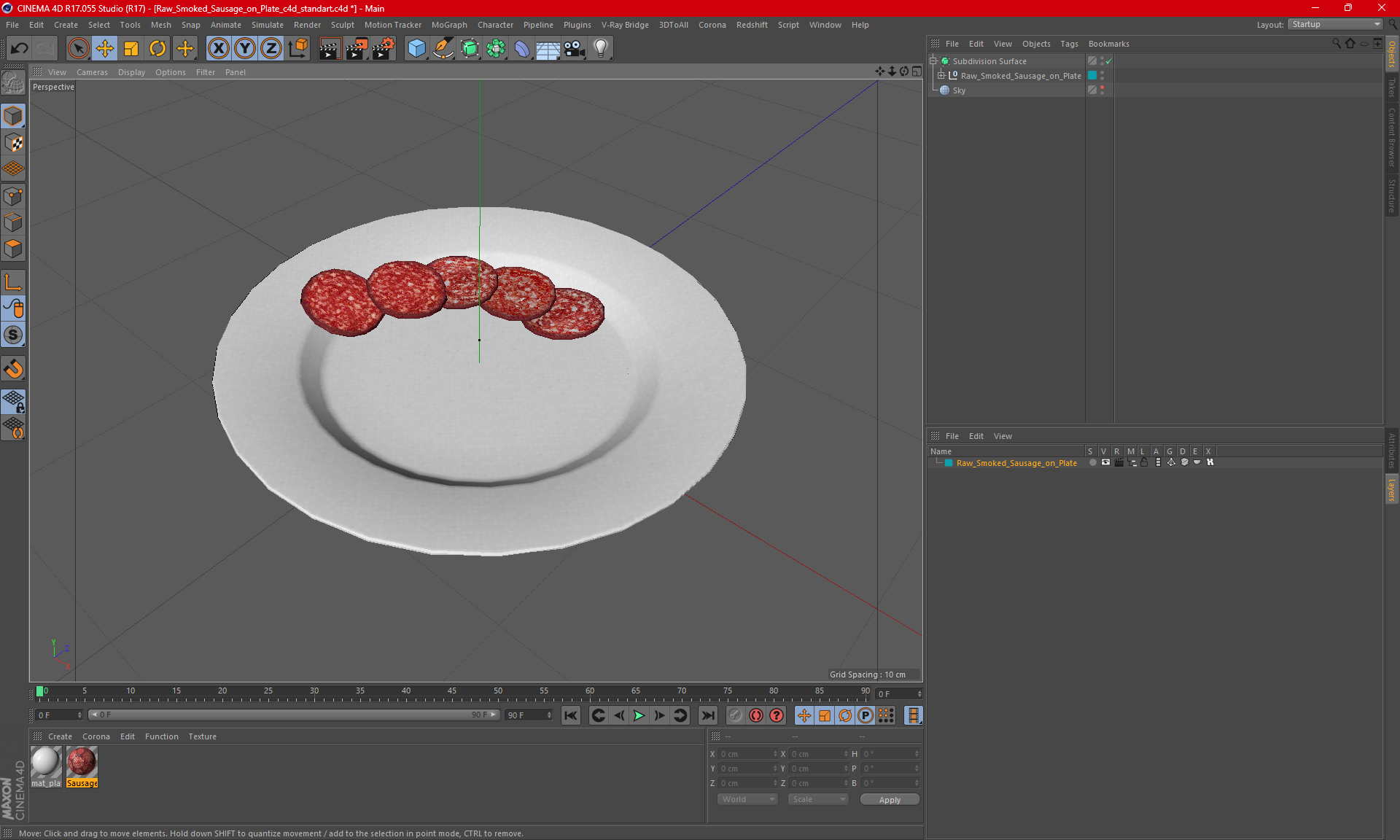
Task: Go to end of animation
Action: click(x=707, y=715)
